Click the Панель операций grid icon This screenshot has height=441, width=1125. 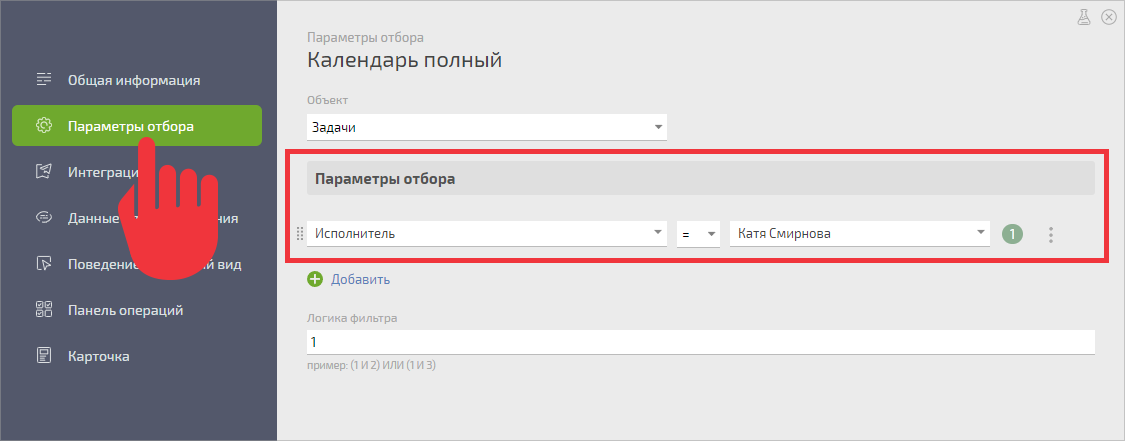[x=44, y=310]
